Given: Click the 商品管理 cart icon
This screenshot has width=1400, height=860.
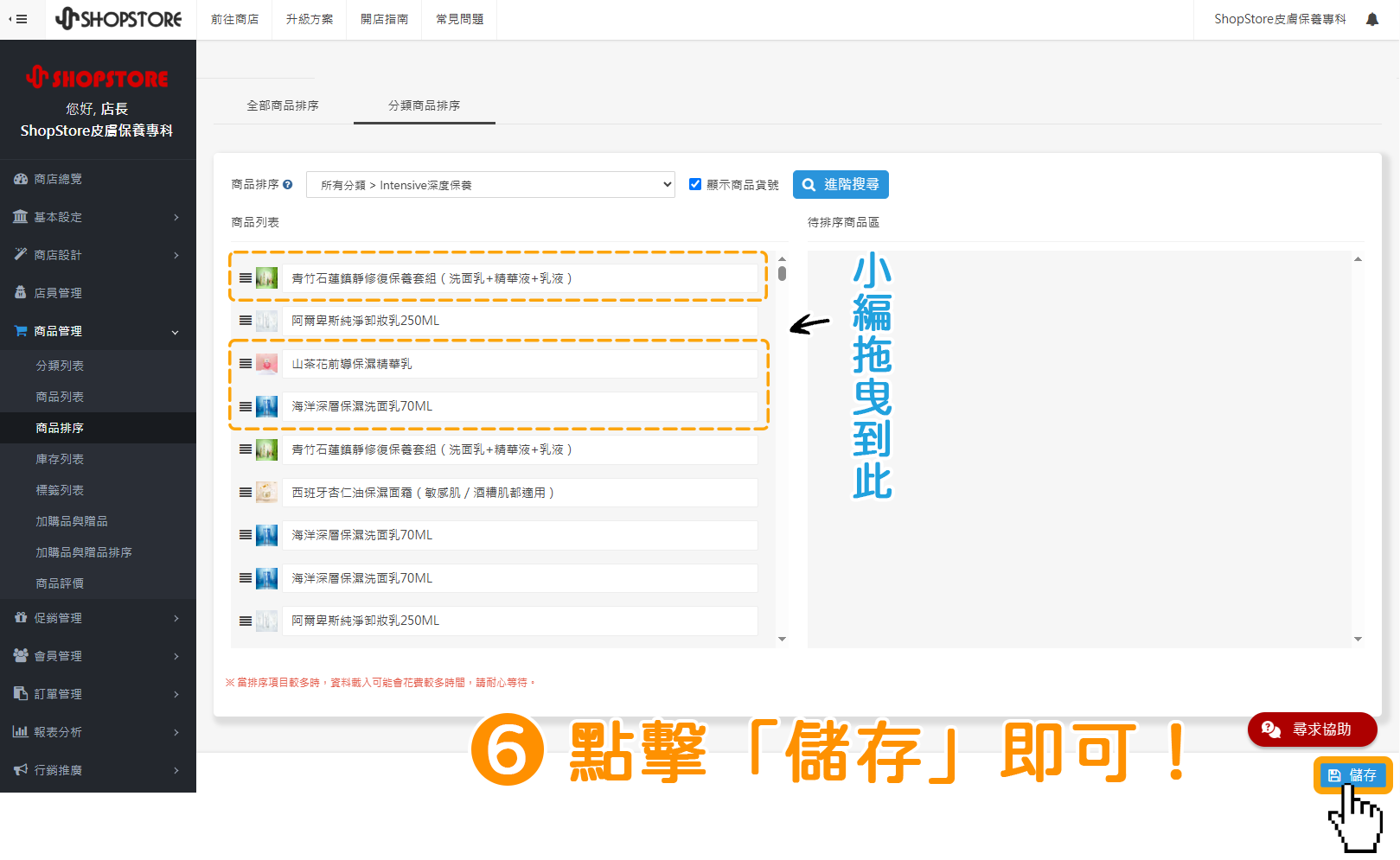Looking at the screenshot, I should click(x=21, y=330).
